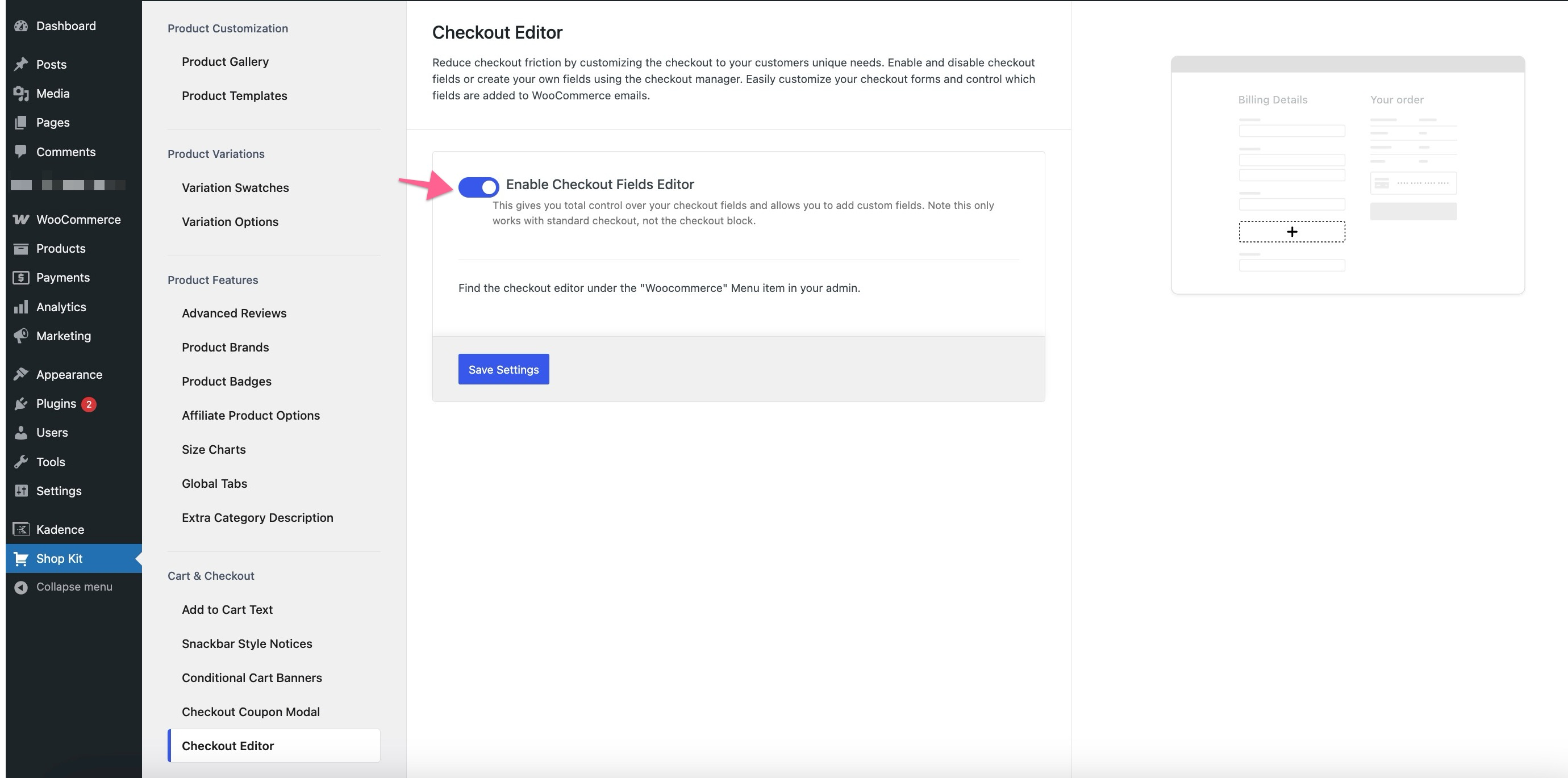
Task: Disable the Checkout Fields Editor toggle
Action: point(478,187)
